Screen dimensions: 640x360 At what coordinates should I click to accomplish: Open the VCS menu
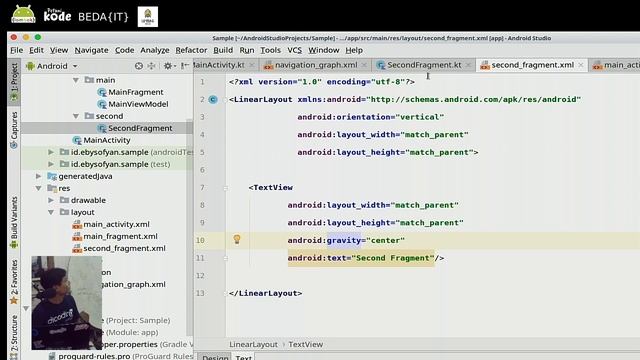(294, 50)
